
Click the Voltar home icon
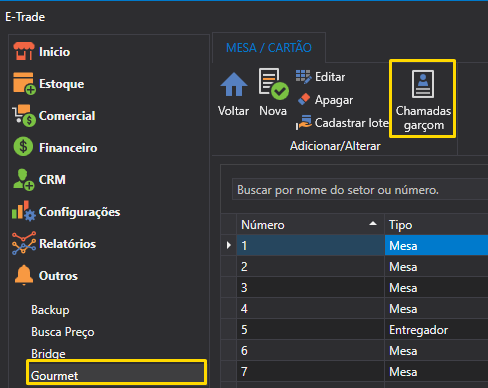coord(234,84)
